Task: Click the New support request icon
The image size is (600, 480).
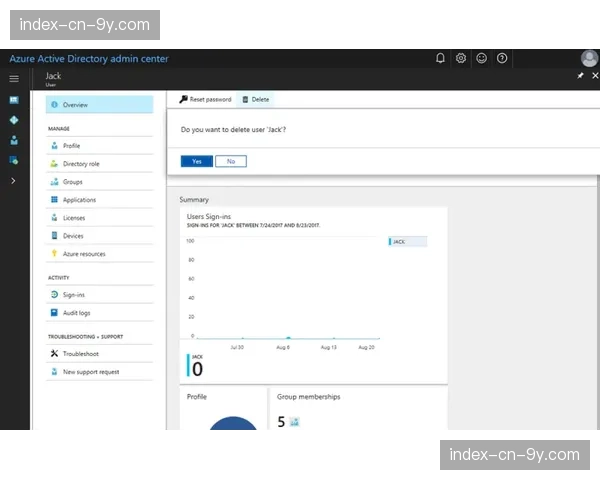Action: (x=54, y=372)
